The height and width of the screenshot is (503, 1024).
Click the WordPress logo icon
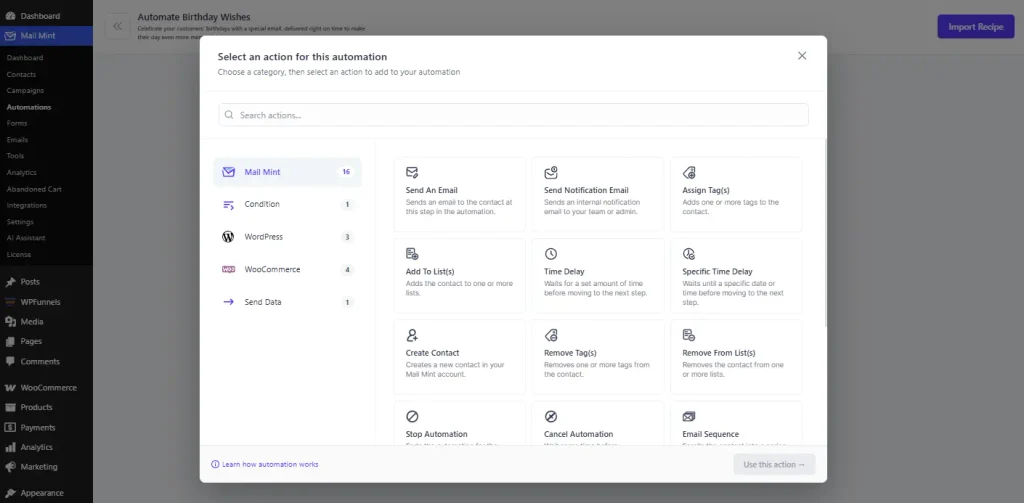click(228, 237)
